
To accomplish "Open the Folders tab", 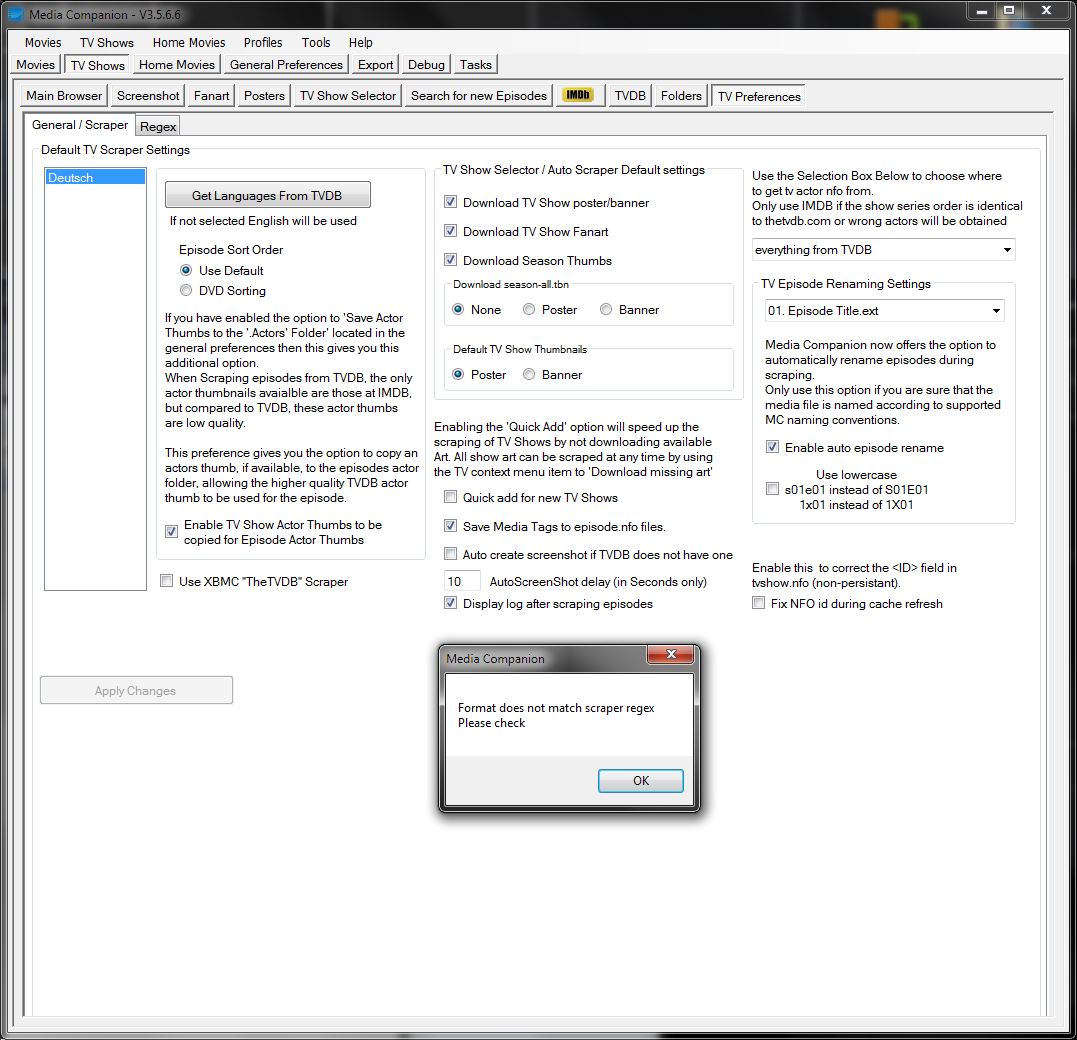I will pos(681,95).
